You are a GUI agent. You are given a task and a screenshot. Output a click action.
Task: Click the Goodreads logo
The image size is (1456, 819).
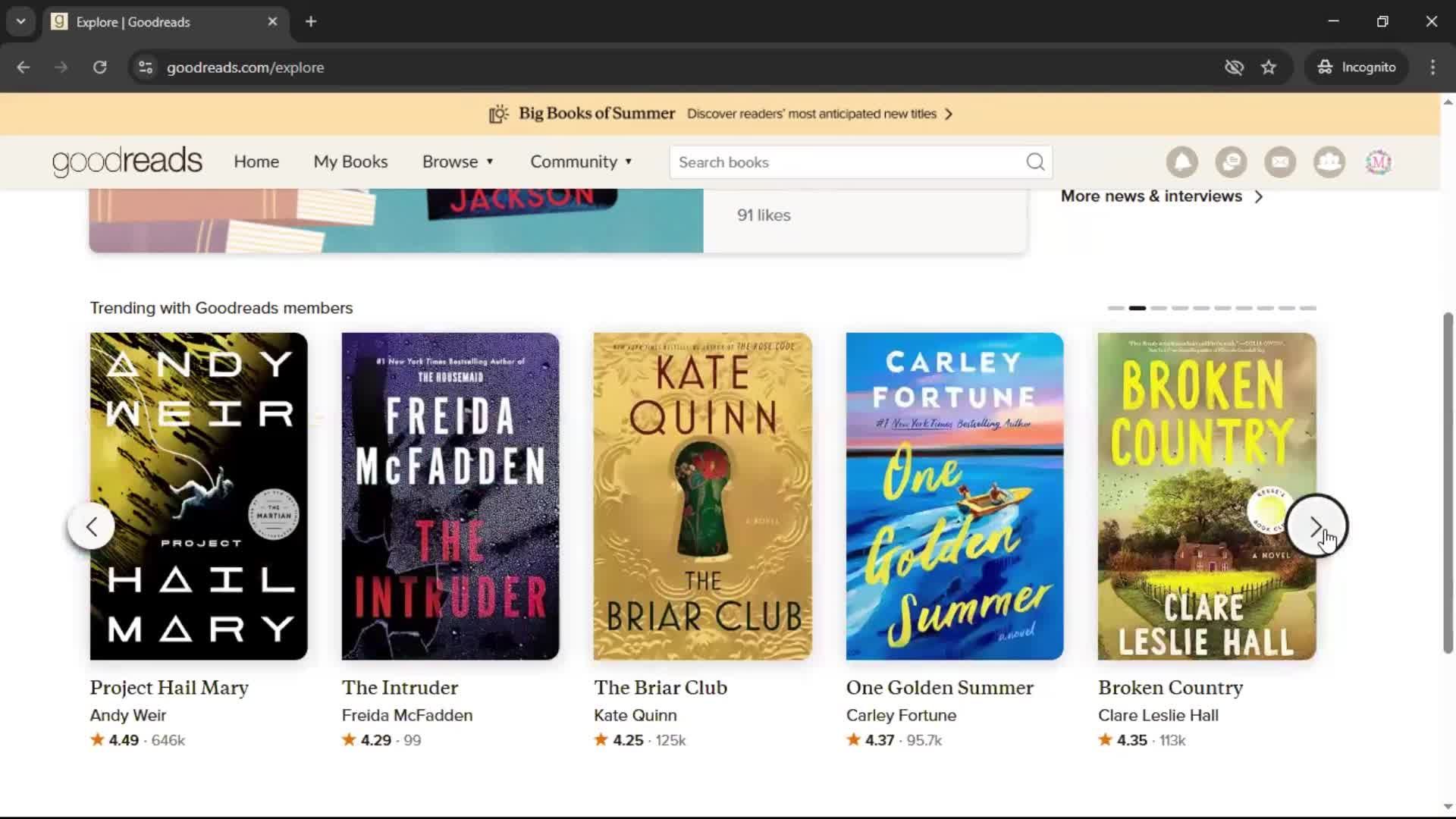pos(127,162)
